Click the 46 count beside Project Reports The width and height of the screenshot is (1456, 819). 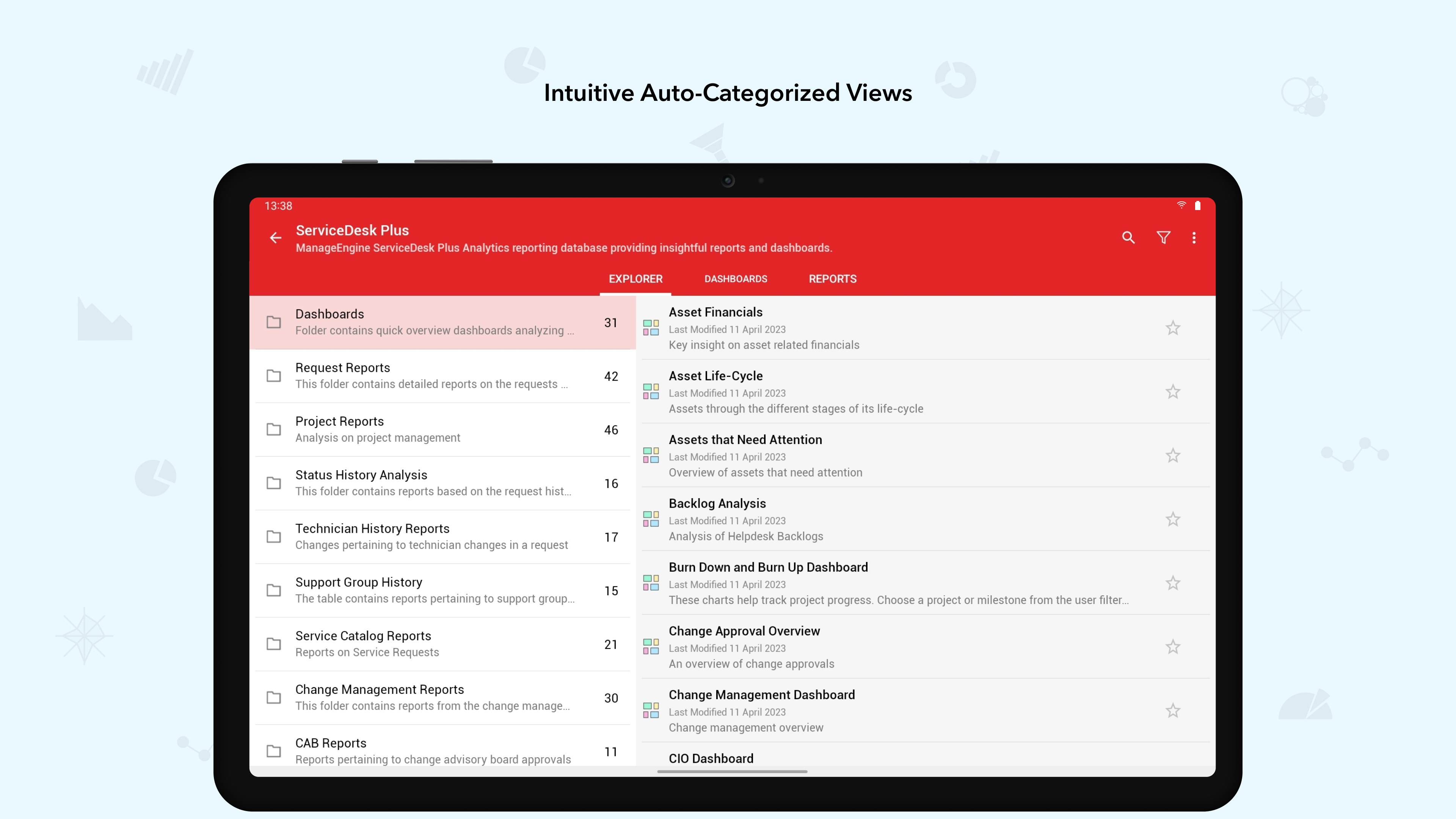tap(611, 430)
